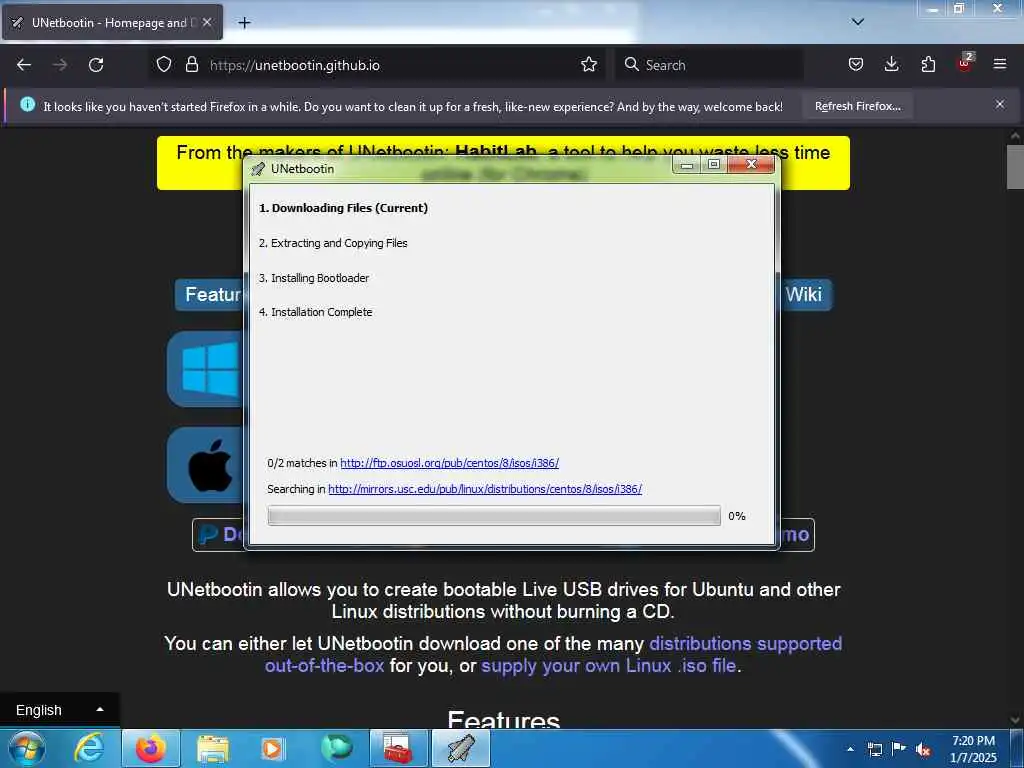
Task: Open the Wiki page button
Action: (x=804, y=295)
